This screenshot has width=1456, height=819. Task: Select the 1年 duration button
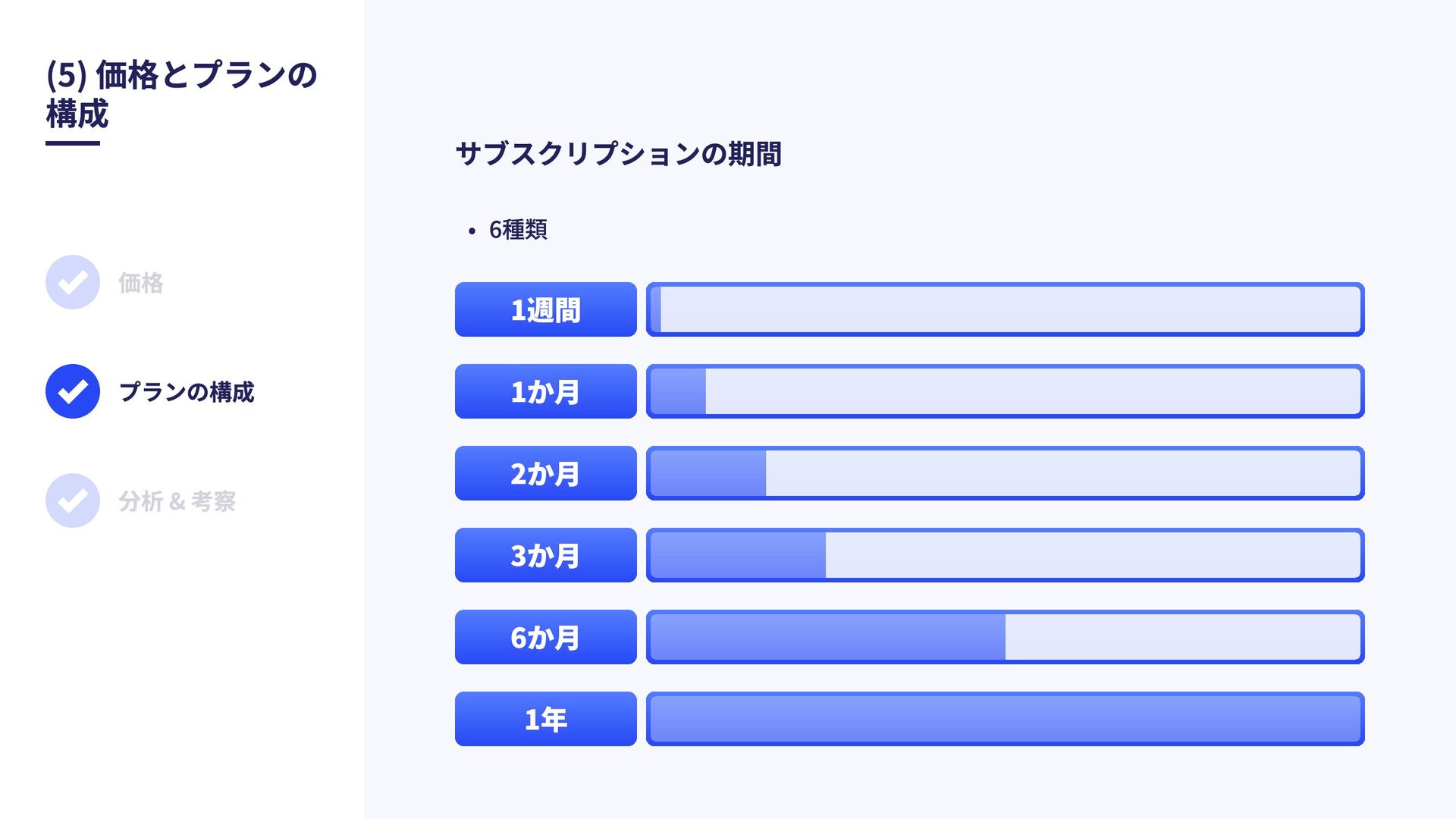point(546,719)
